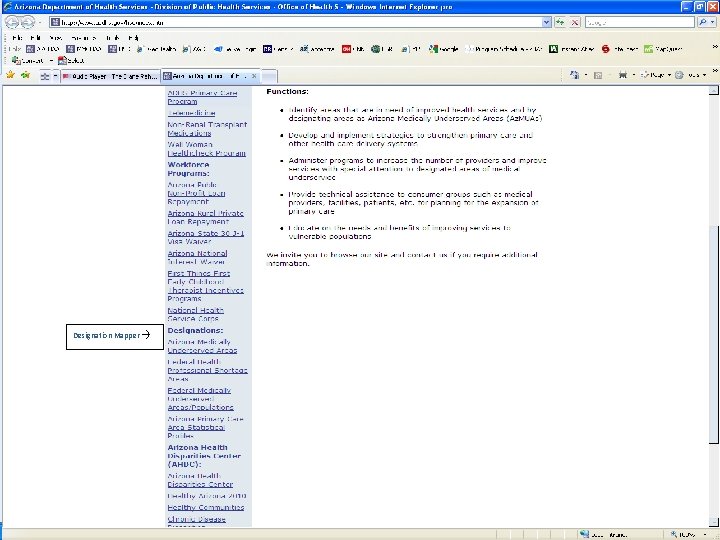Open the View menu

tap(55, 38)
